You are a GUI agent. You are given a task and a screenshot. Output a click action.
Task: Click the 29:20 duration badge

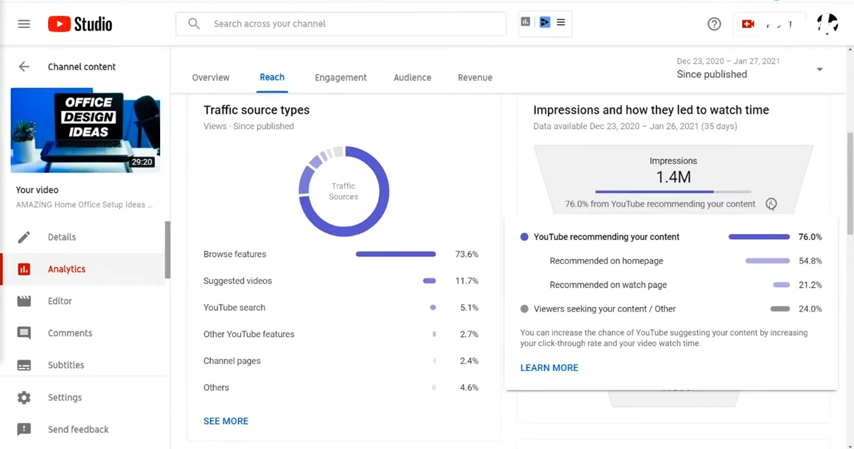(142, 162)
